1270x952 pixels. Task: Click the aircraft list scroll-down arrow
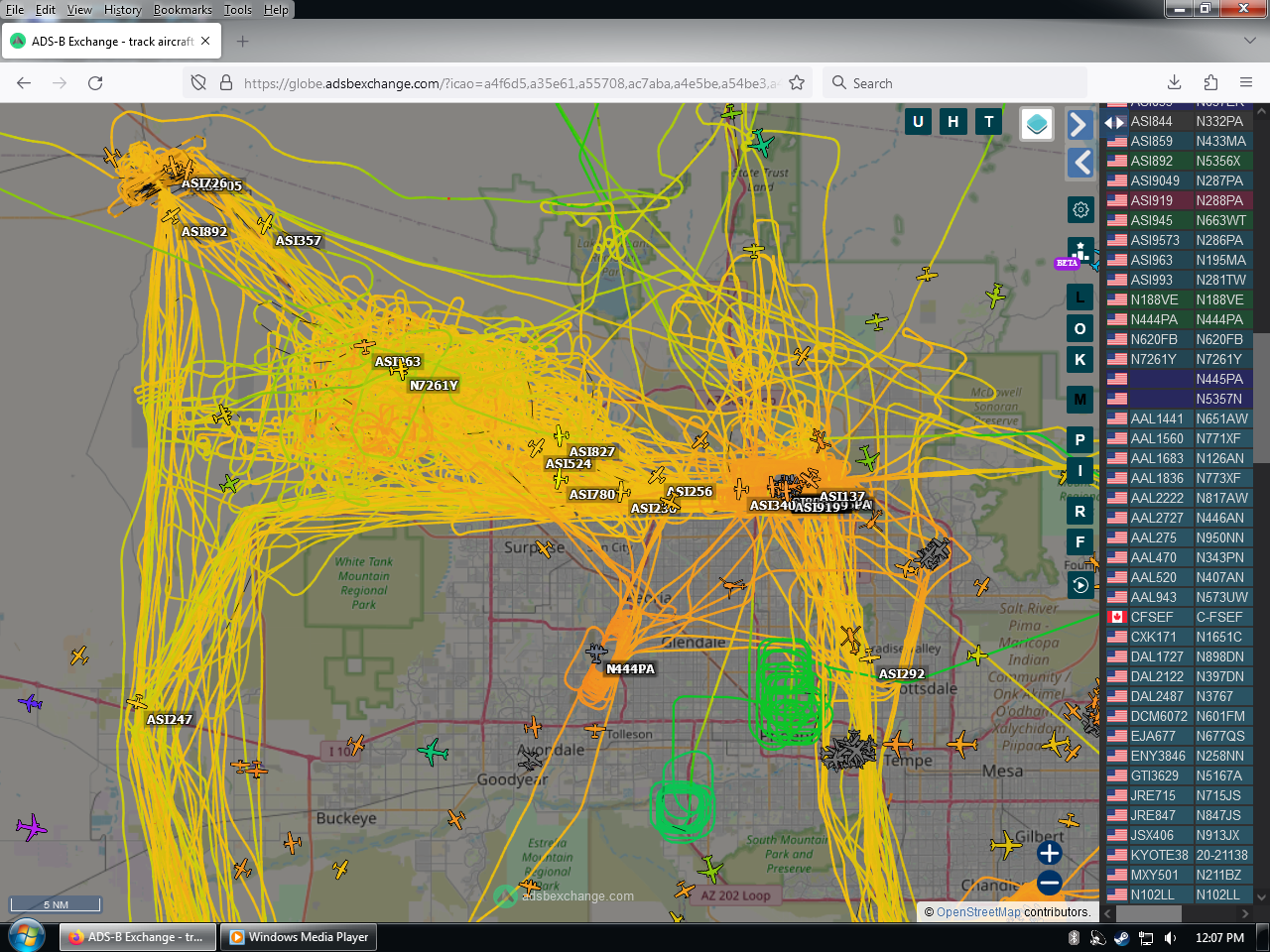(x=1262, y=898)
